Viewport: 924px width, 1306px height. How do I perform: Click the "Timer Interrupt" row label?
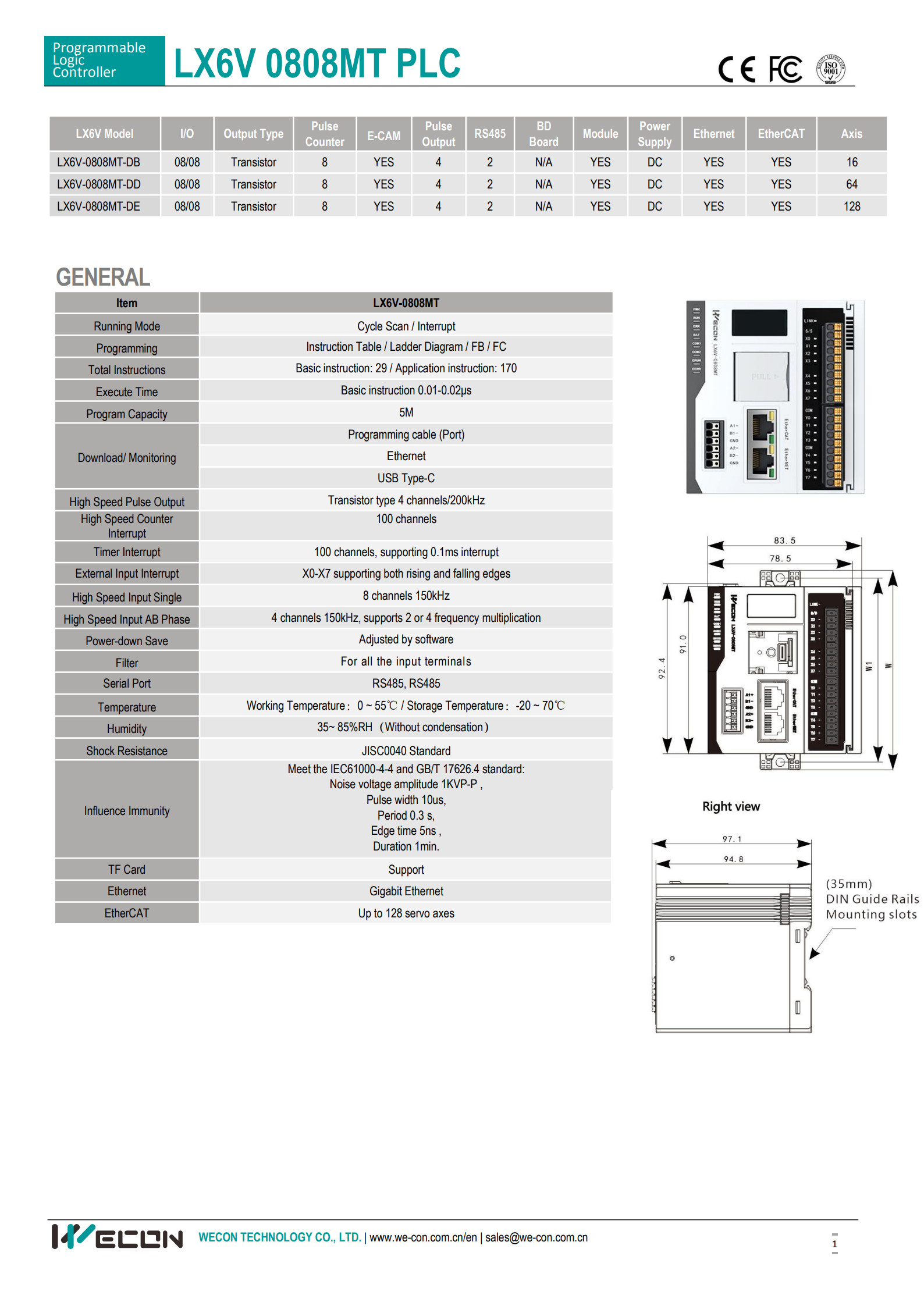click(127, 552)
